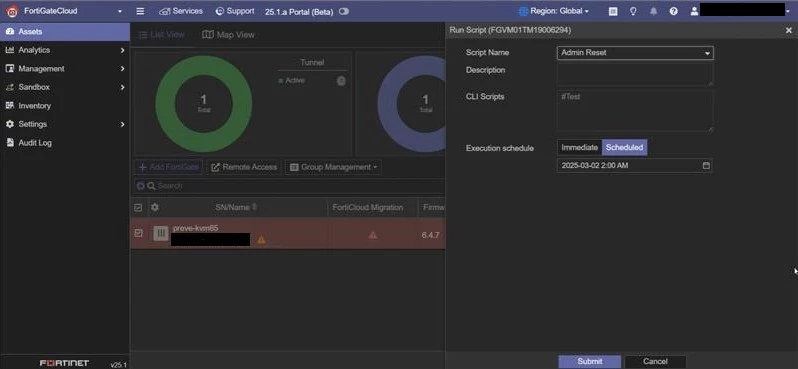Click the notifications bell icon
The height and width of the screenshot is (369, 798).
click(653, 11)
